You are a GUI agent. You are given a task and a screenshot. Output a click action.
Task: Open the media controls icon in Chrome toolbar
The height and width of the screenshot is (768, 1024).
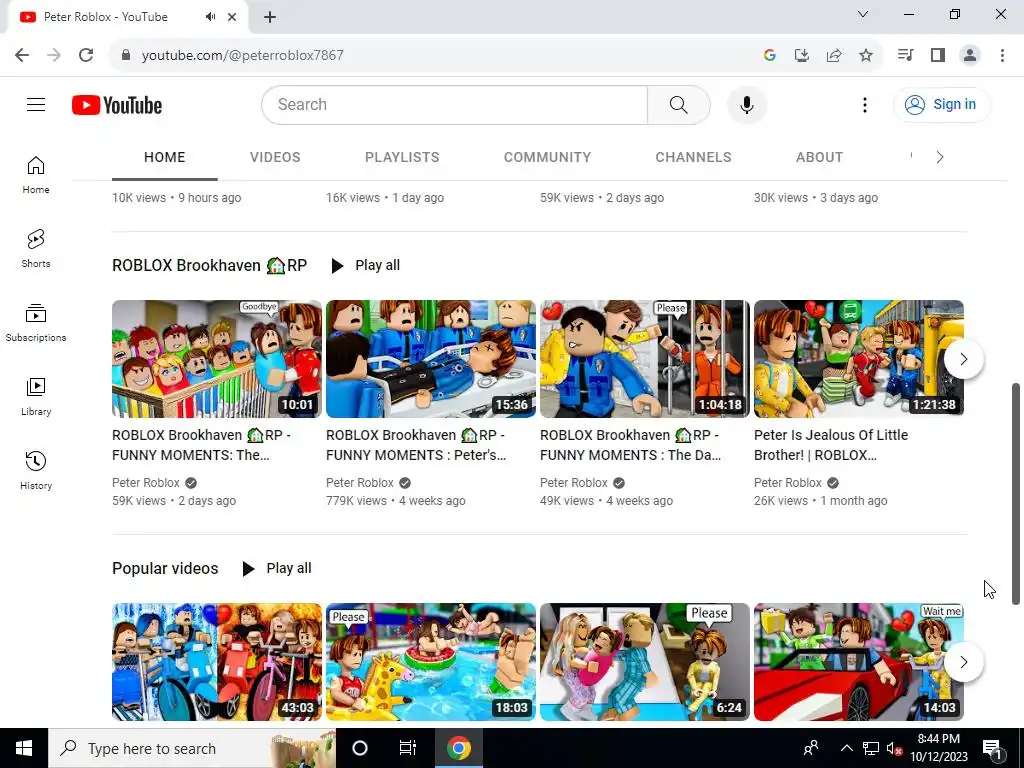[905, 56]
